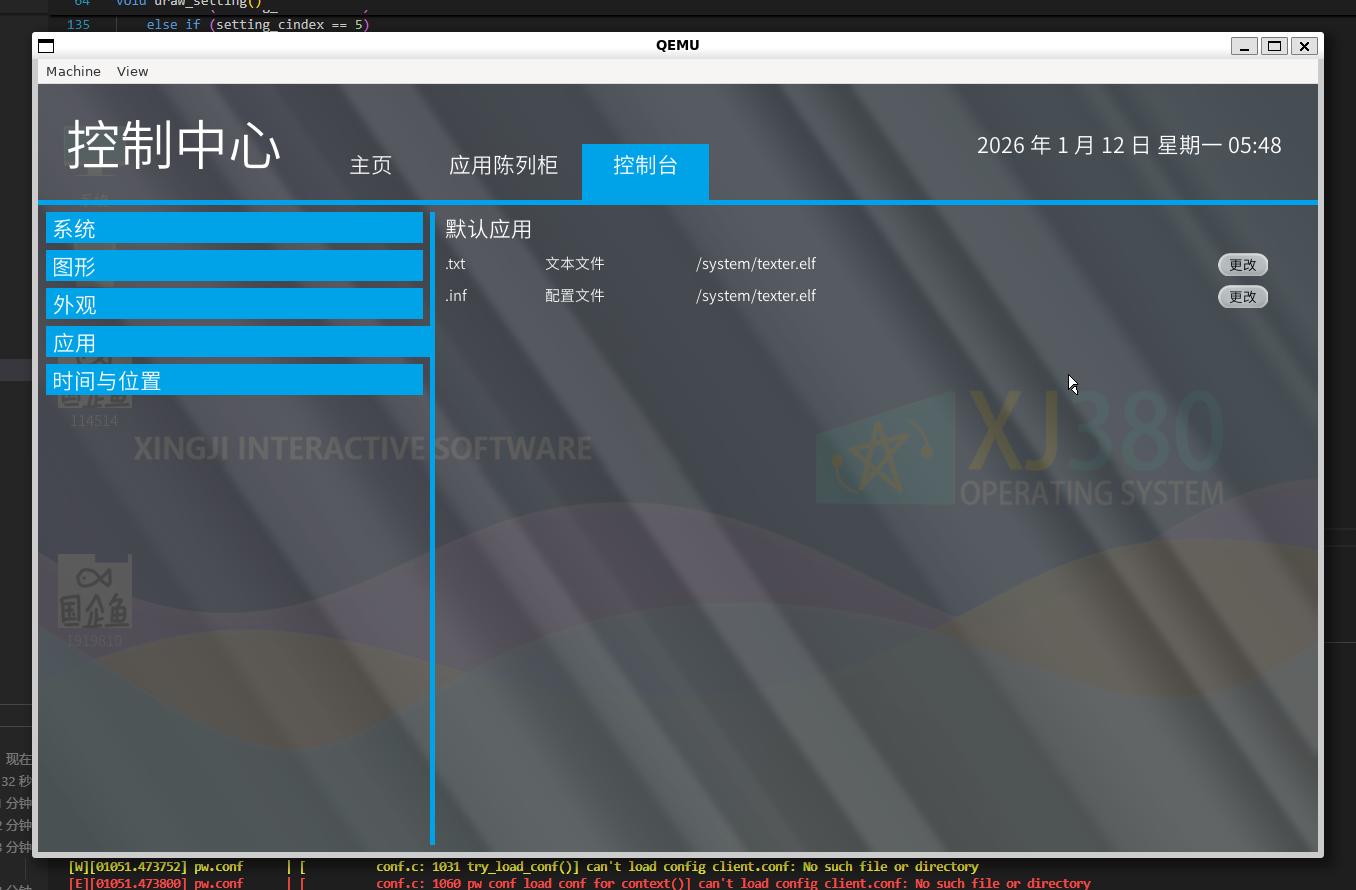Screen dimensions: 1356x890
Task: Click 更改 for the .inf file type
Action: (x=1242, y=297)
